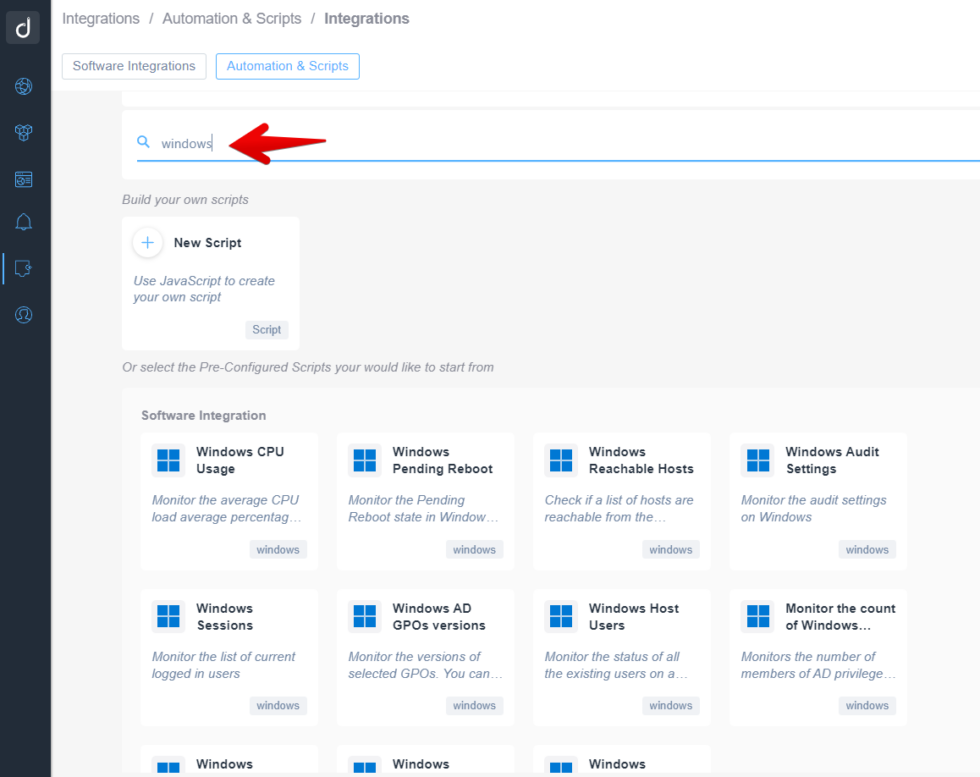Click the search magnifier icon
980x777 pixels.
coord(142,143)
